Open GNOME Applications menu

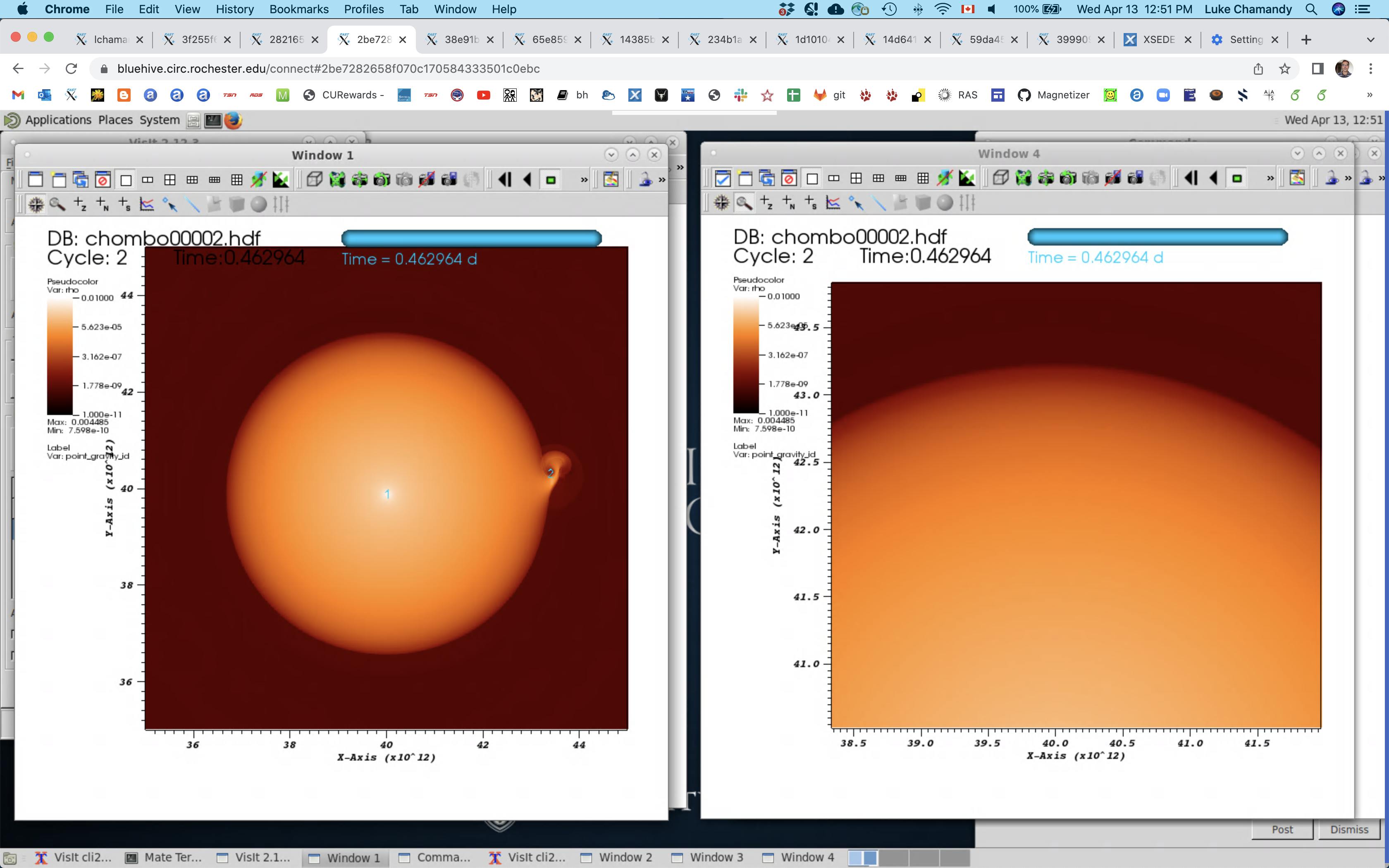pyautogui.click(x=58, y=120)
